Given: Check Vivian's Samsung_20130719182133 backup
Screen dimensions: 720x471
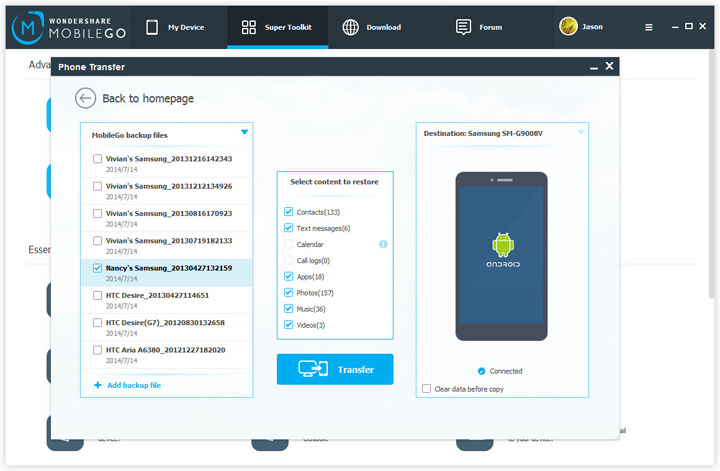Looking at the screenshot, I should tap(97, 241).
